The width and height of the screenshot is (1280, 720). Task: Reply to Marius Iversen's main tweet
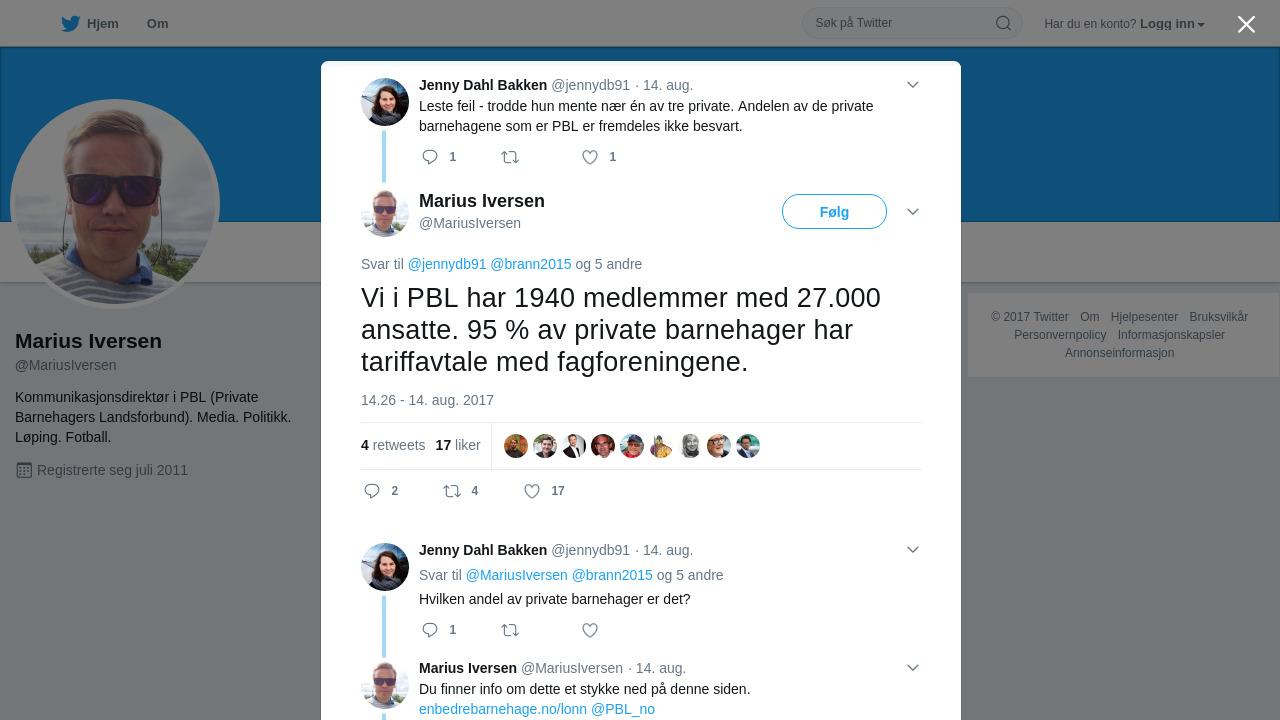(372, 491)
